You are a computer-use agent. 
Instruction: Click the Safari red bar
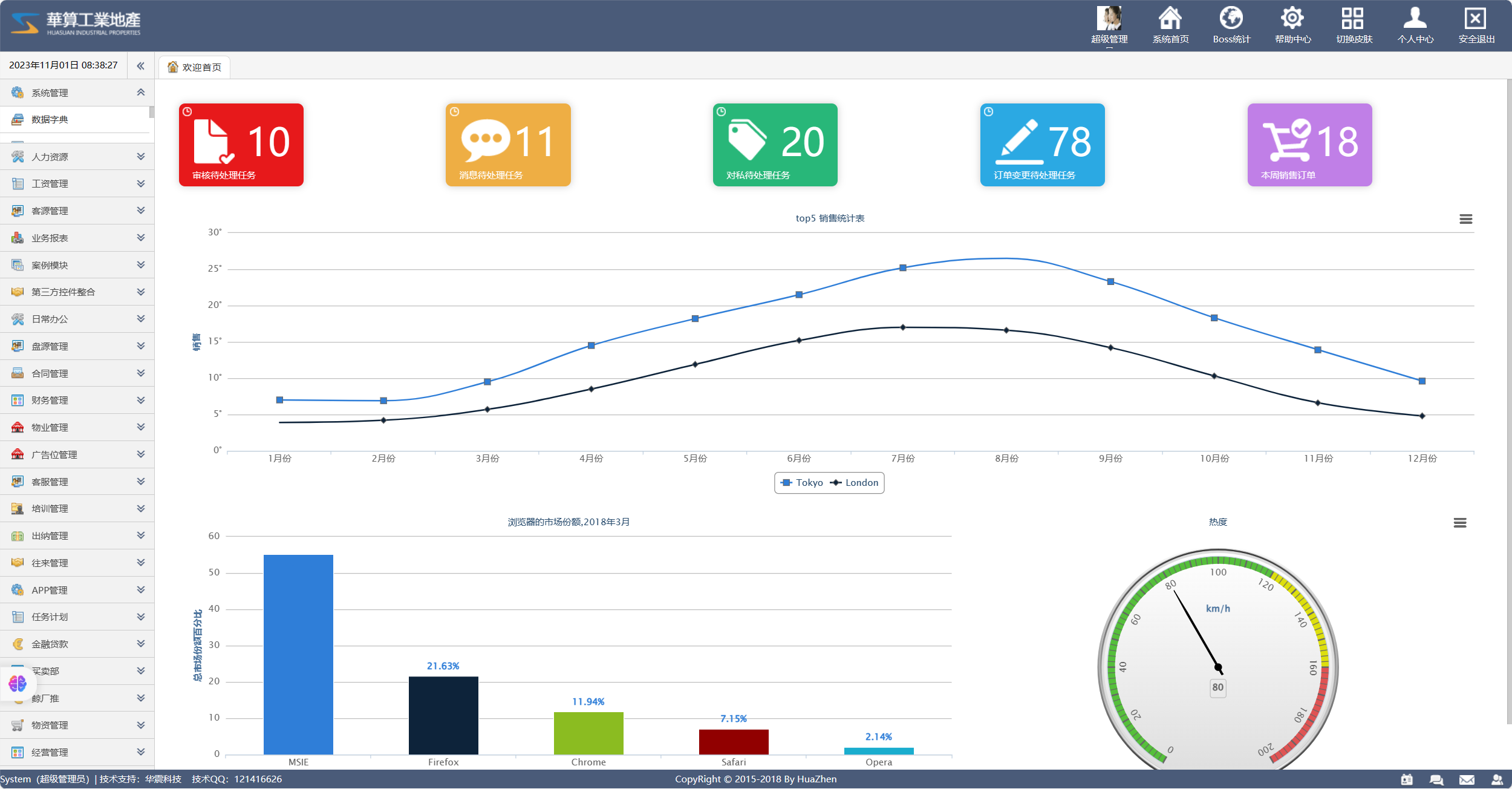[734, 742]
